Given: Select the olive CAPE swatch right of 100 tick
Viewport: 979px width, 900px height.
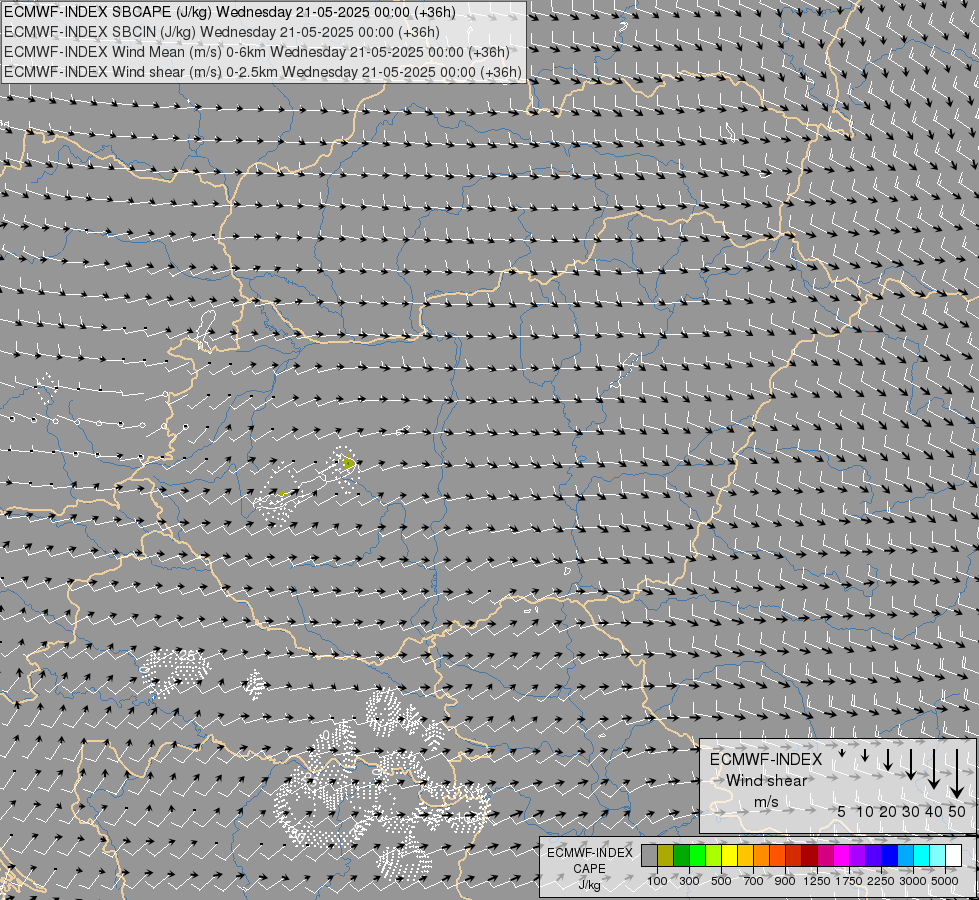Looking at the screenshot, I should 666,855.
